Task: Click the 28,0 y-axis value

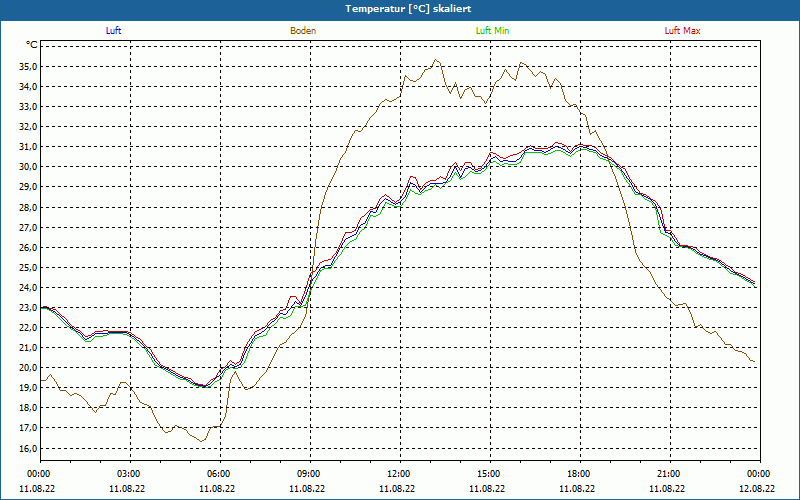Action: pos(28,208)
